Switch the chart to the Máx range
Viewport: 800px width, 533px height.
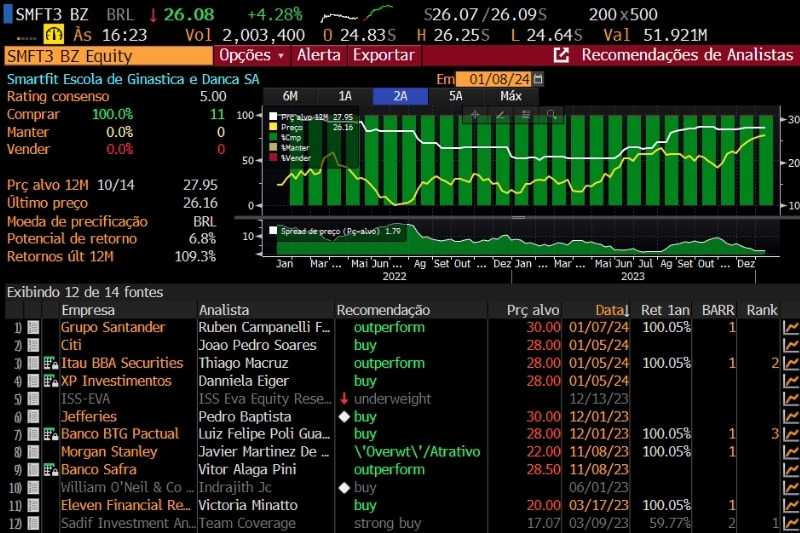[511, 96]
